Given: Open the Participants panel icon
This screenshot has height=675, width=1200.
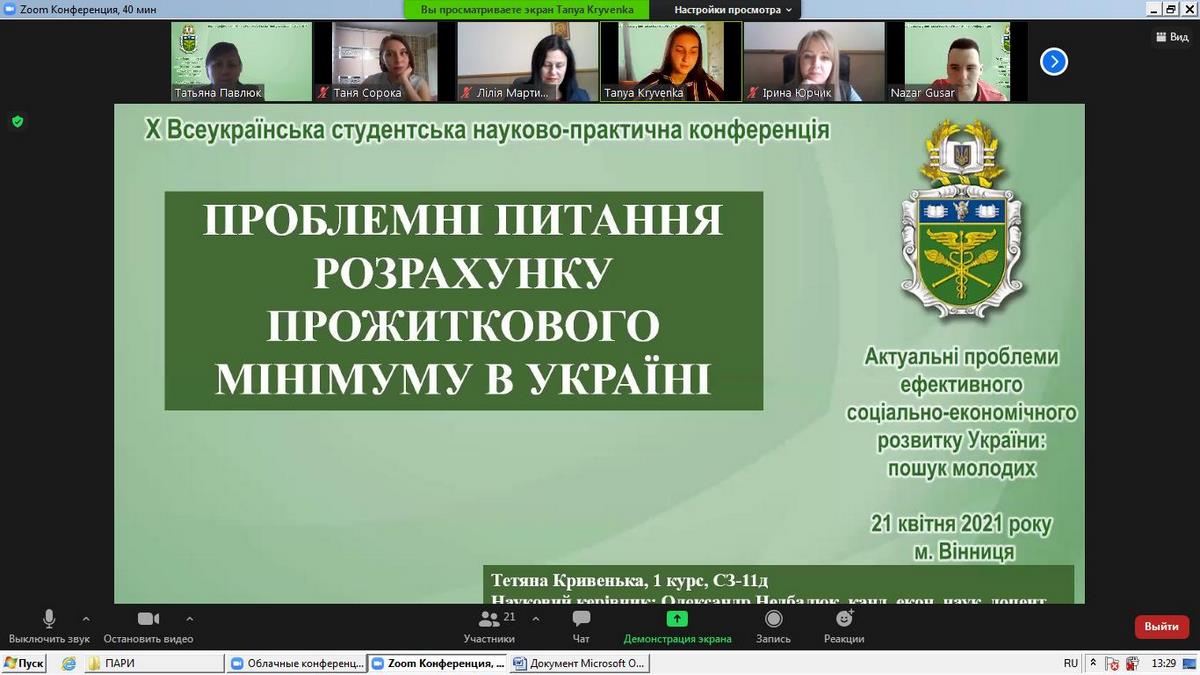Looking at the screenshot, I should [489, 619].
